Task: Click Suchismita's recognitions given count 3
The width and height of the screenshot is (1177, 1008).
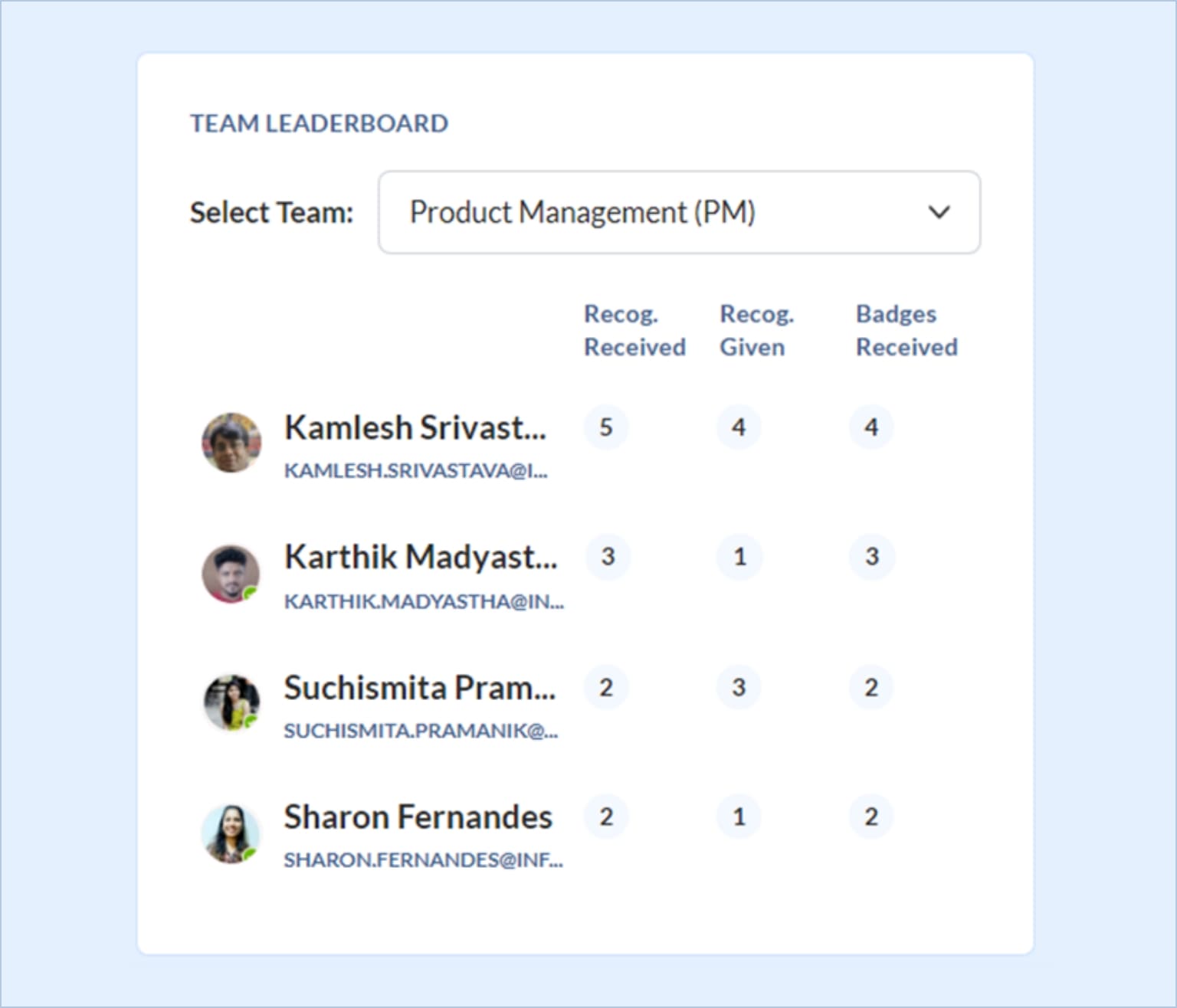Action: click(x=739, y=687)
